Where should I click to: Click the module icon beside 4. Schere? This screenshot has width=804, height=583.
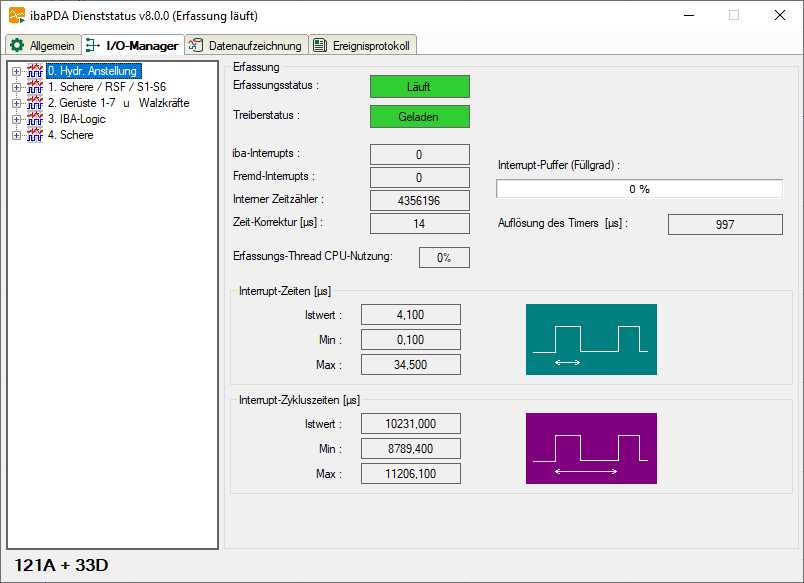(35, 135)
